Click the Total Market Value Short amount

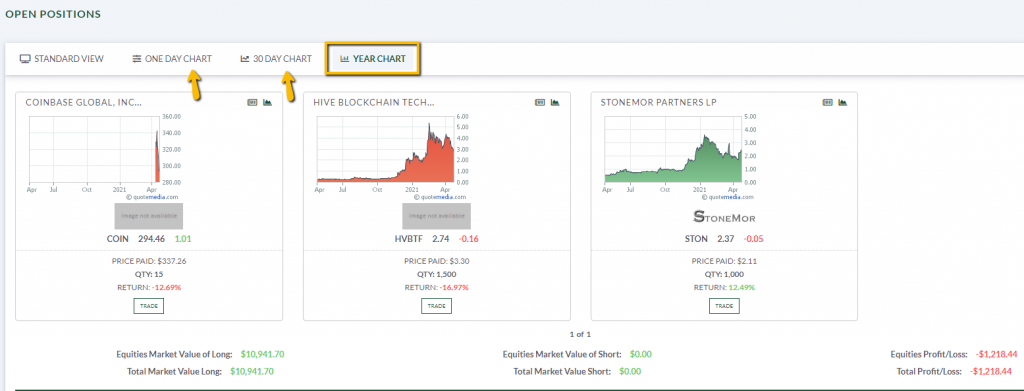(x=630, y=371)
